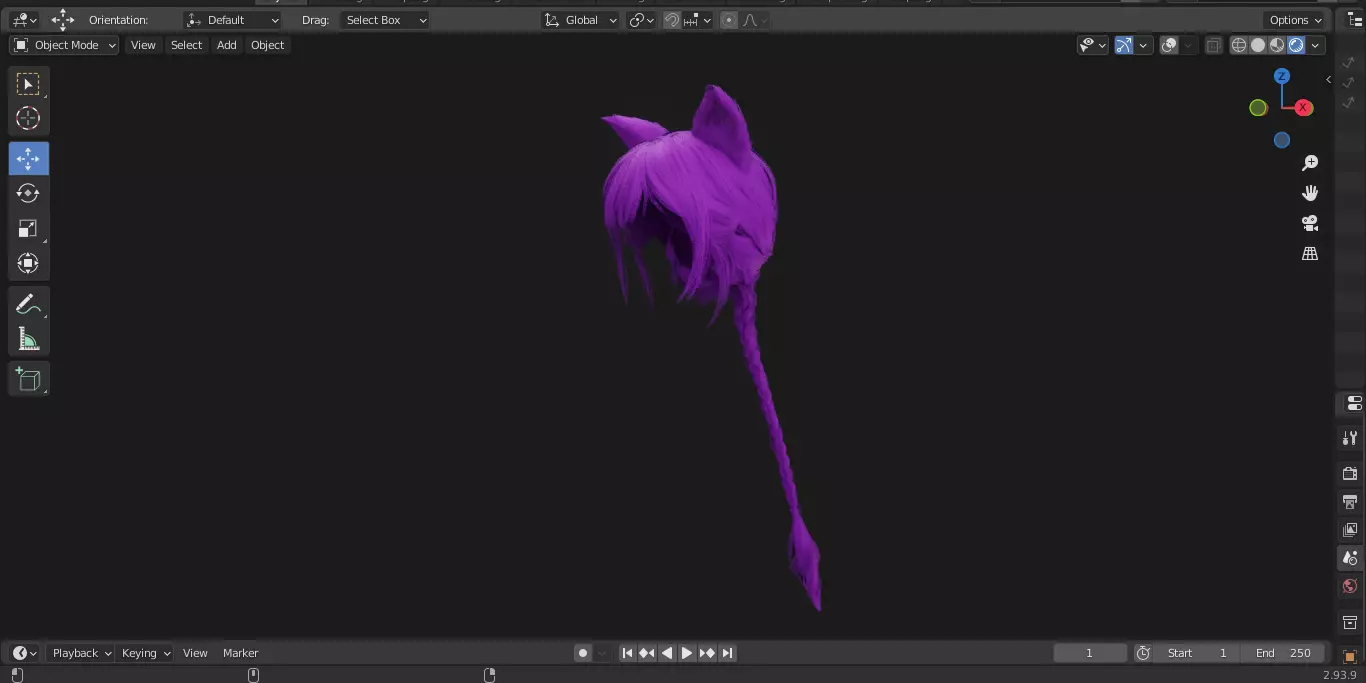Toggle show gizmo button
This screenshot has width=1366, height=683.
[x=1124, y=45]
